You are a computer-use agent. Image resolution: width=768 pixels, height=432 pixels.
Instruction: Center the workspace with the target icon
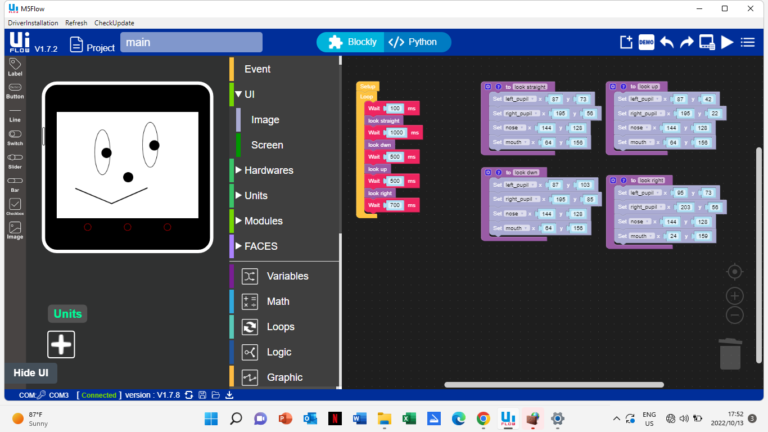[735, 272]
